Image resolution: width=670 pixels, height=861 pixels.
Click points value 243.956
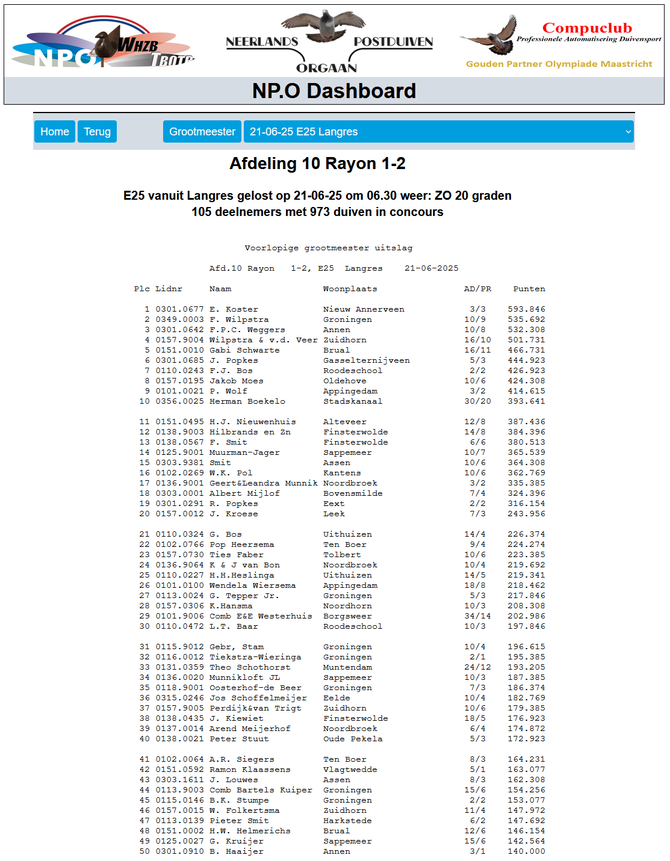tap(526, 515)
